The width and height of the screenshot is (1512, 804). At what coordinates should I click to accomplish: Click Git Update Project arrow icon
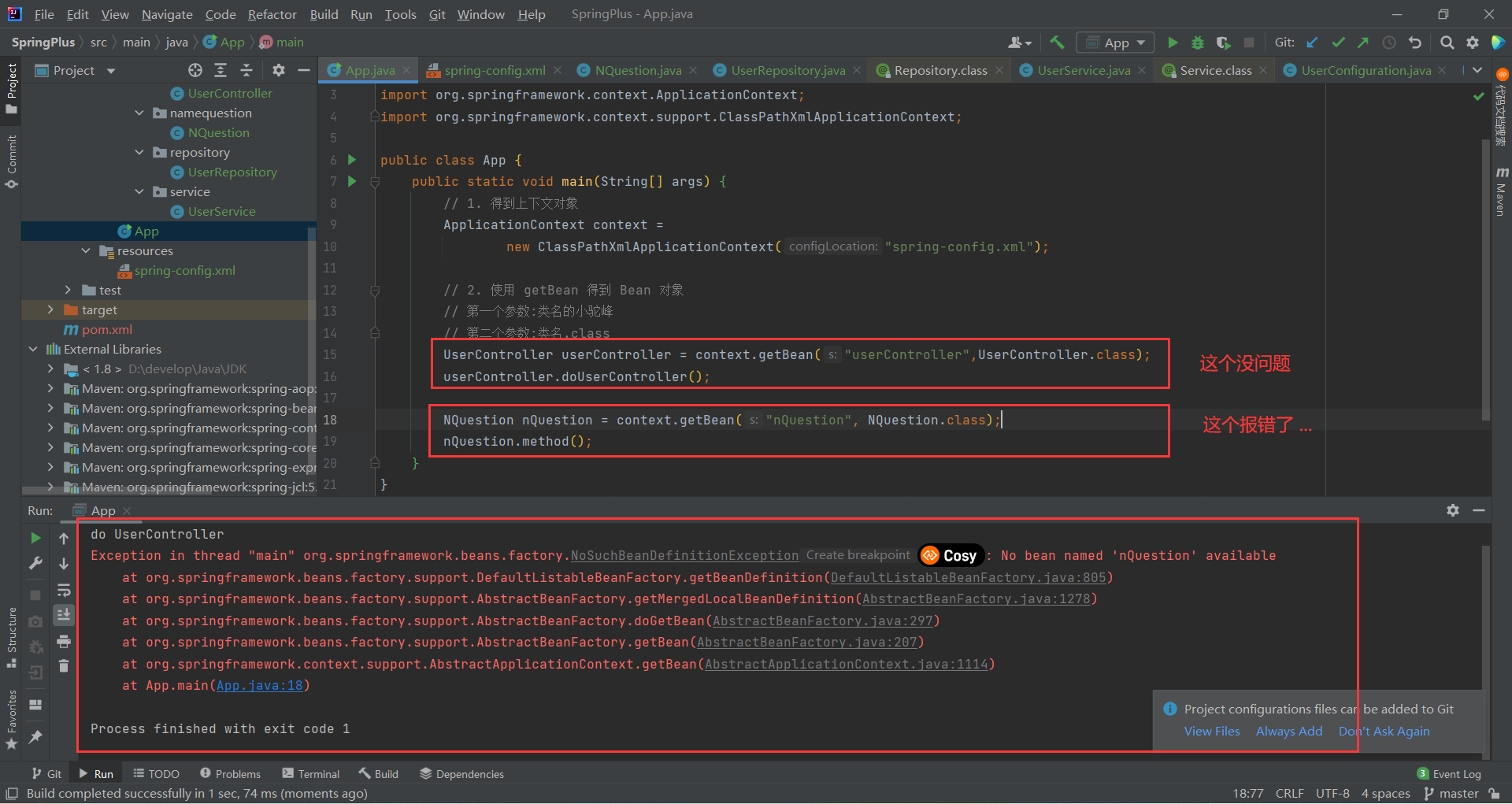(x=1312, y=43)
